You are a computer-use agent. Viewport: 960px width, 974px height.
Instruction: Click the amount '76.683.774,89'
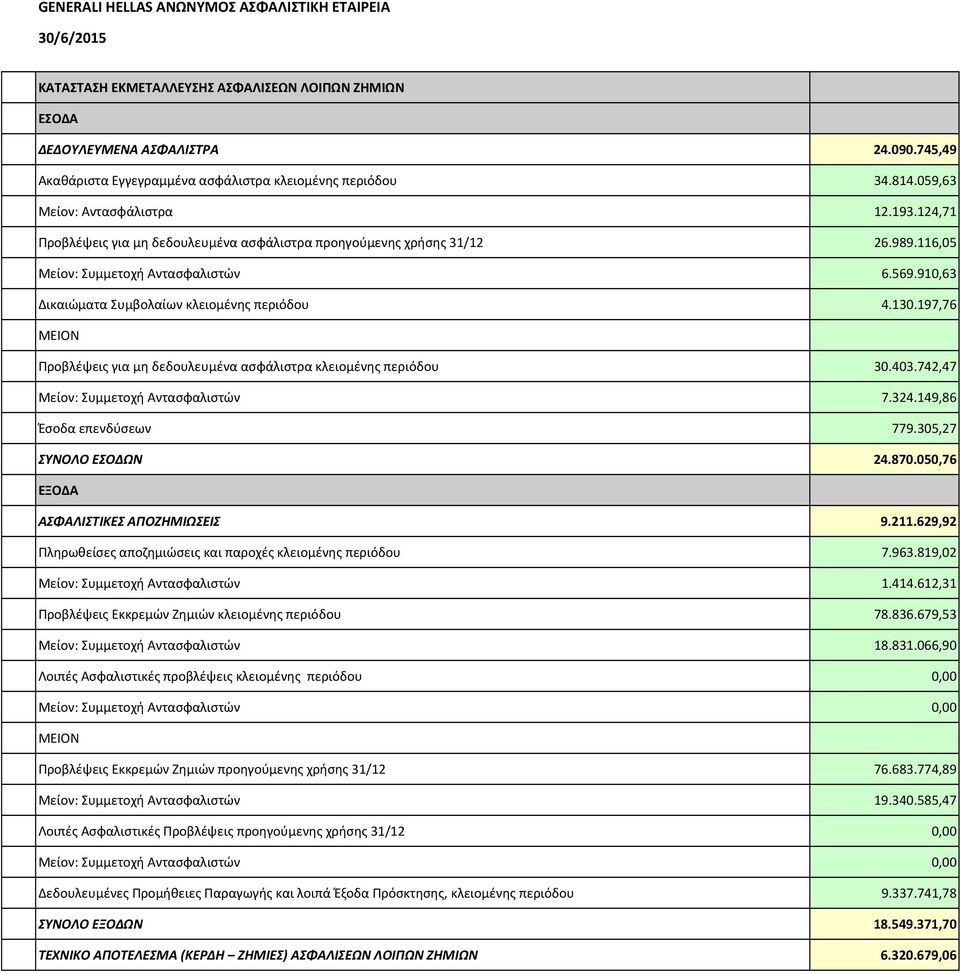coord(915,770)
